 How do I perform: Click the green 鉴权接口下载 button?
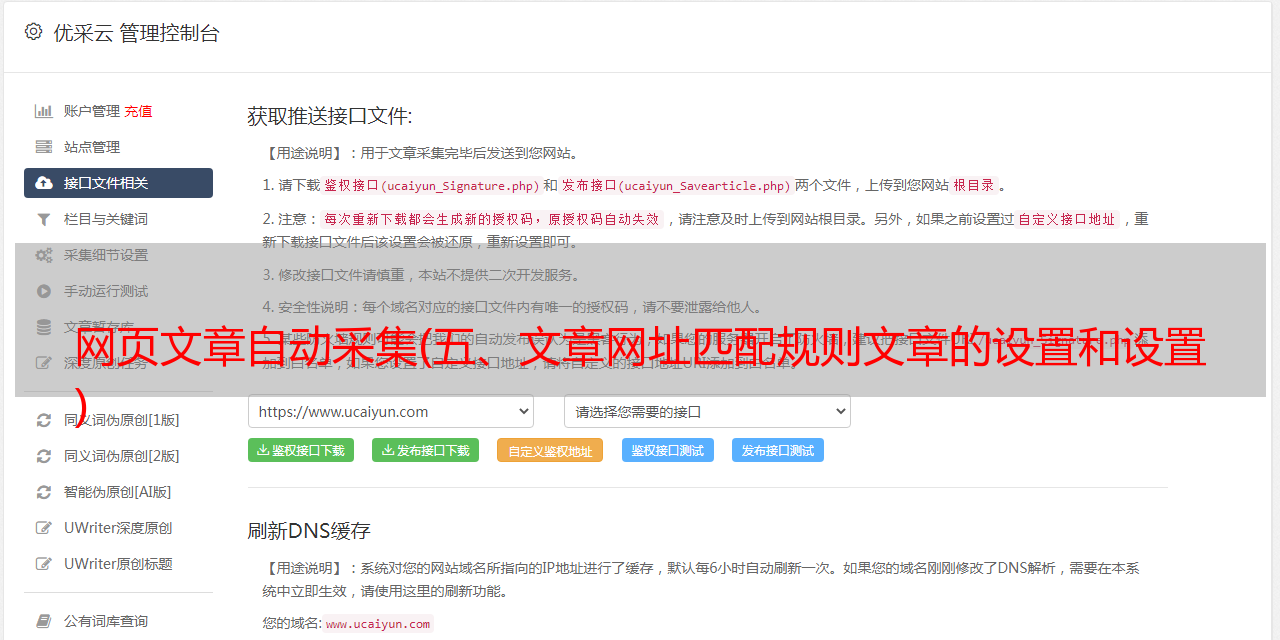tap(301, 450)
